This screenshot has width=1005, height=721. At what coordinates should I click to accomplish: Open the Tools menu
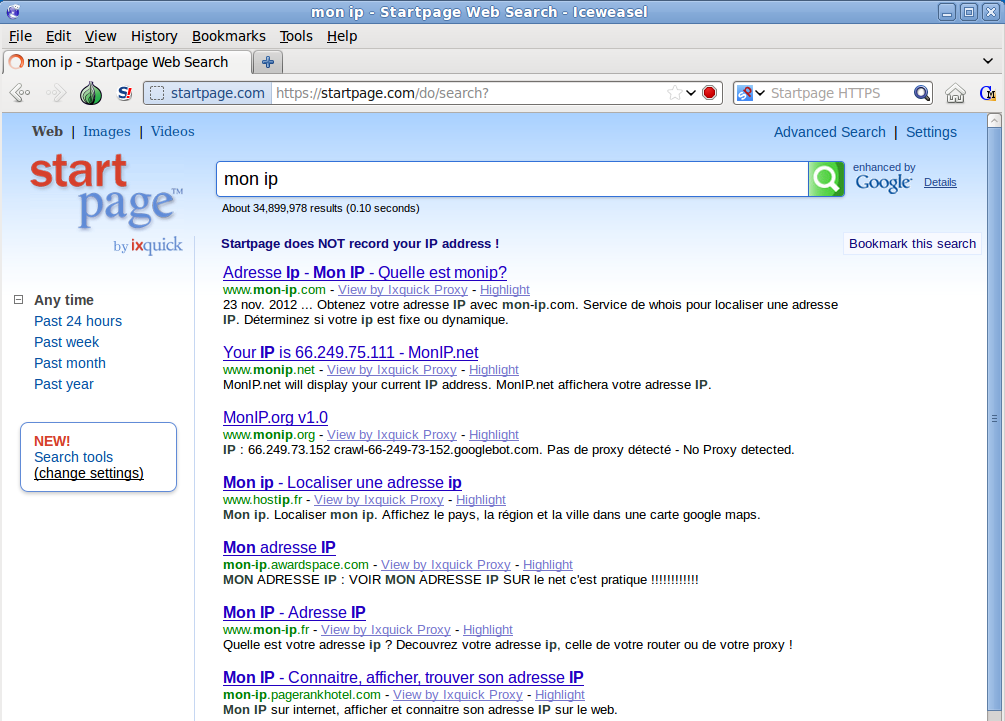click(x=296, y=37)
